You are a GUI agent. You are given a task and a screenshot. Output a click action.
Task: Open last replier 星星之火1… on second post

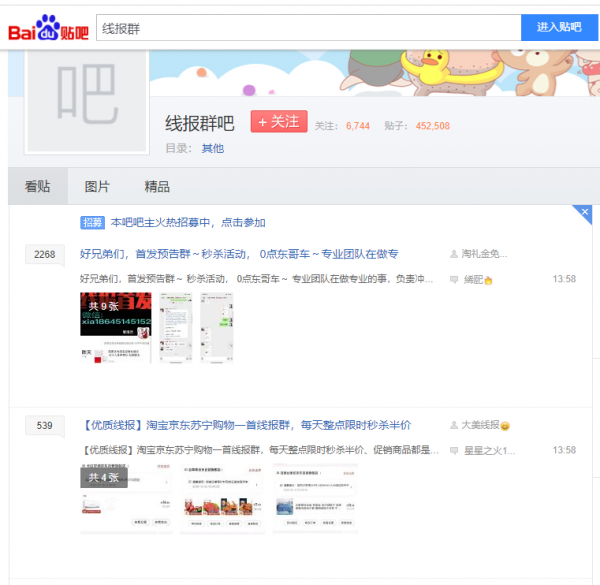coord(488,450)
